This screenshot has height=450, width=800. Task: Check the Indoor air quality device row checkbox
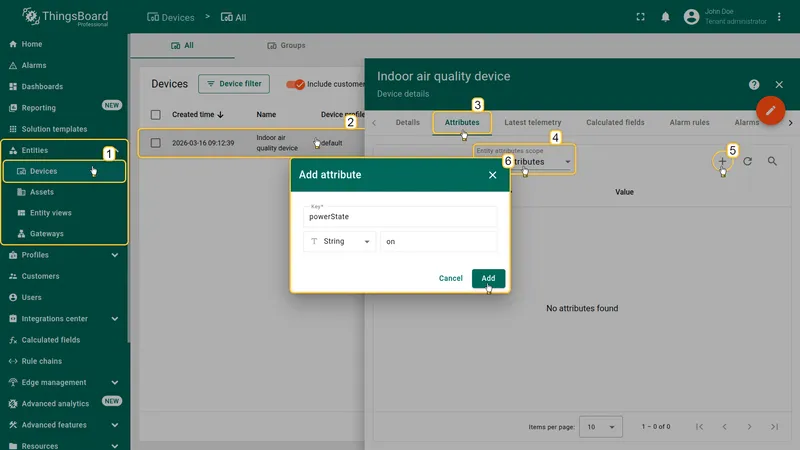point(156,143)
